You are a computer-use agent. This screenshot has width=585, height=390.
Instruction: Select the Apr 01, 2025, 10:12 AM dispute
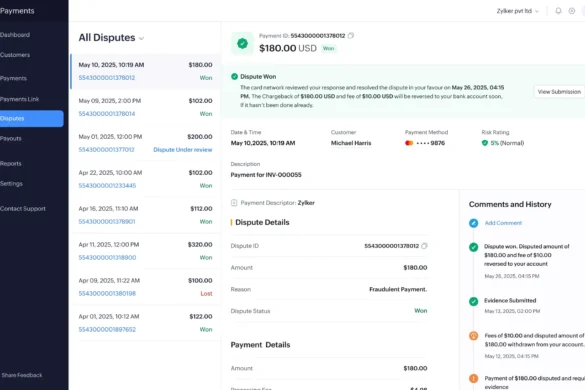point(146,323)
